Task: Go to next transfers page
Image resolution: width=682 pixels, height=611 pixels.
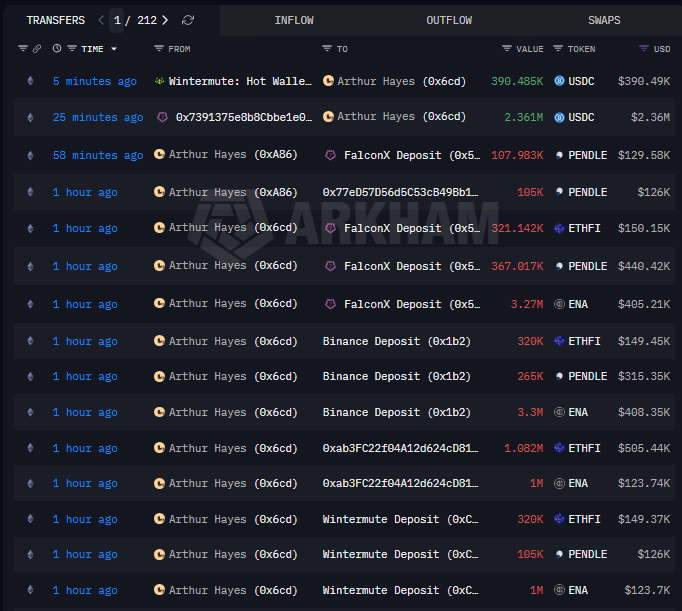Action: 165,20
